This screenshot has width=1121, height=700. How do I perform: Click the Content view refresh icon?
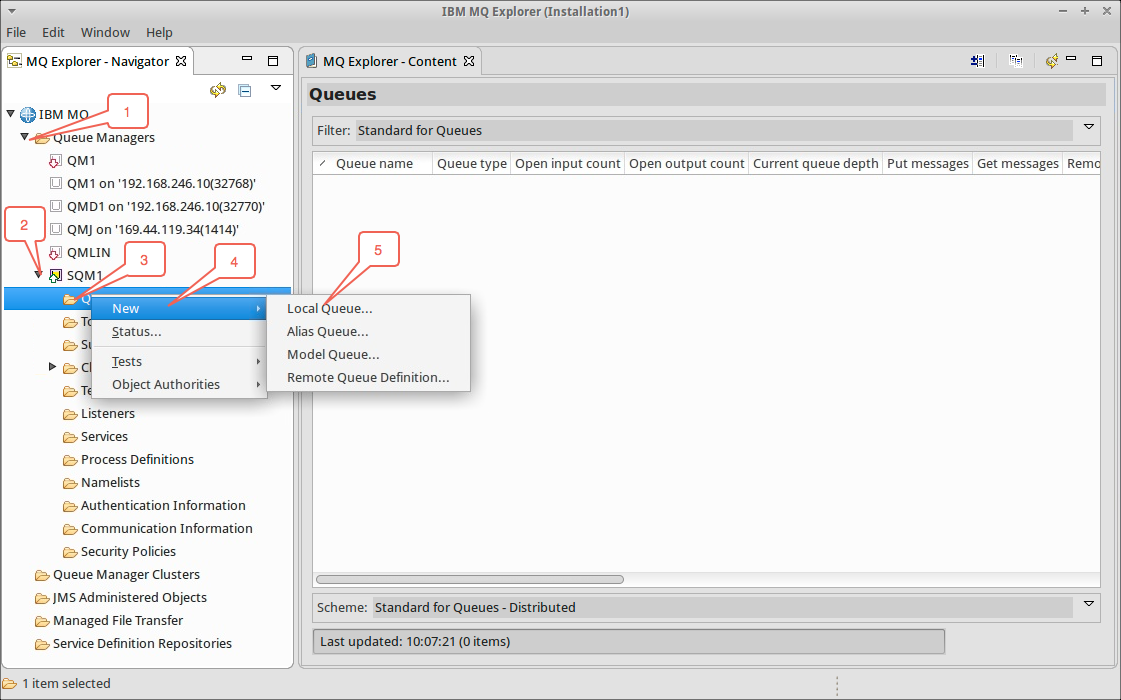1052,61
